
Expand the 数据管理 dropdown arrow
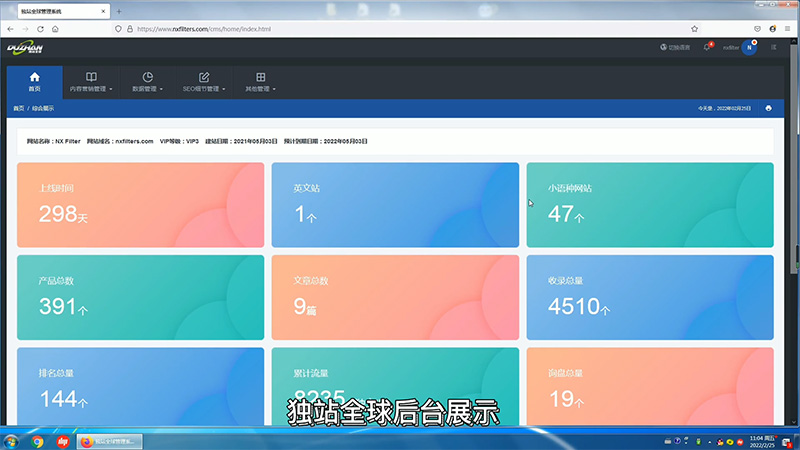point(161,89)
